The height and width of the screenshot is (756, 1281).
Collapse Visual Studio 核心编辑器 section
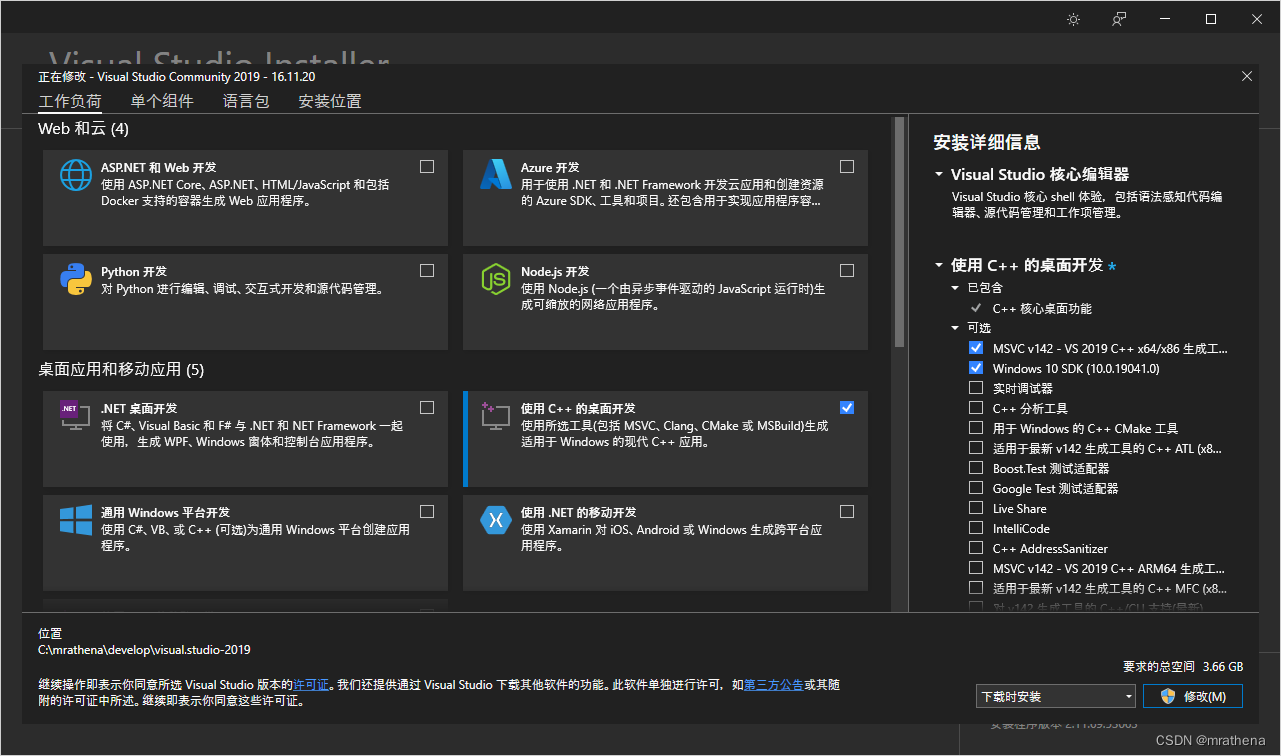pyautogui.click(x=939, y=174)
